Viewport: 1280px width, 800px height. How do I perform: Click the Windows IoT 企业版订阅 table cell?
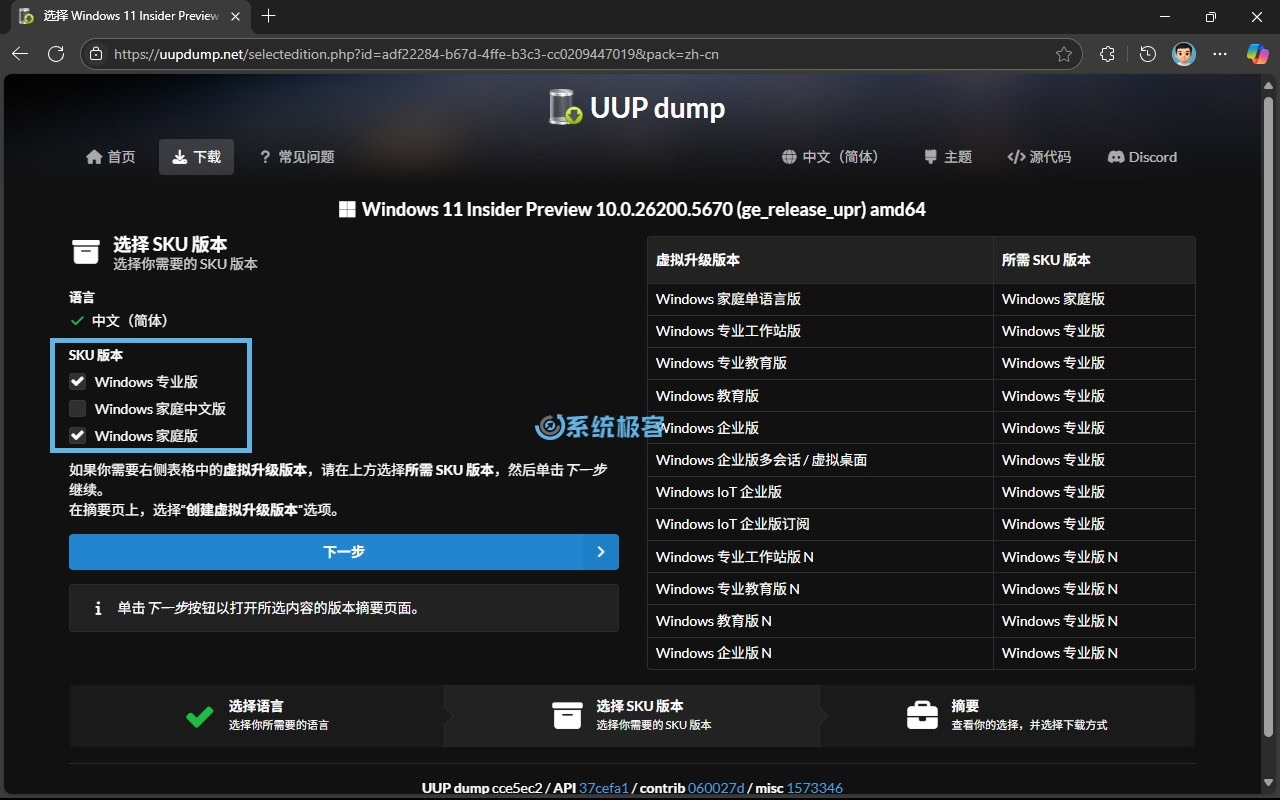coord(820,524)
